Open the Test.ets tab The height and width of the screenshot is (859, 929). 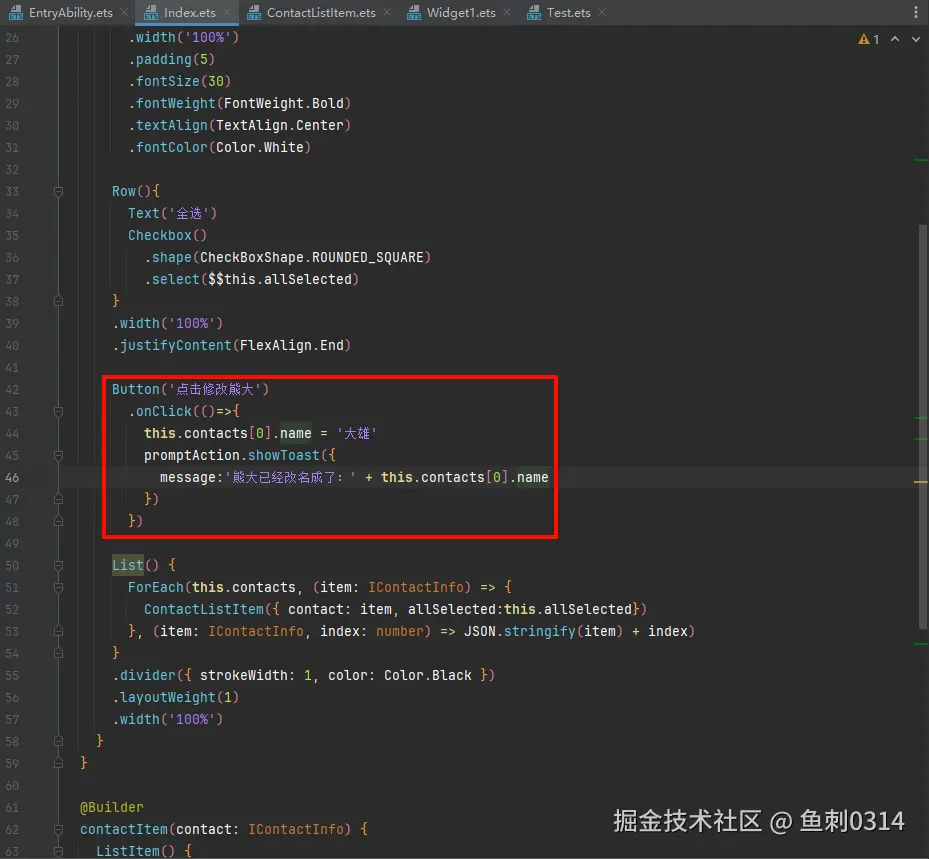pyautogui.click(x=568, y=12)
